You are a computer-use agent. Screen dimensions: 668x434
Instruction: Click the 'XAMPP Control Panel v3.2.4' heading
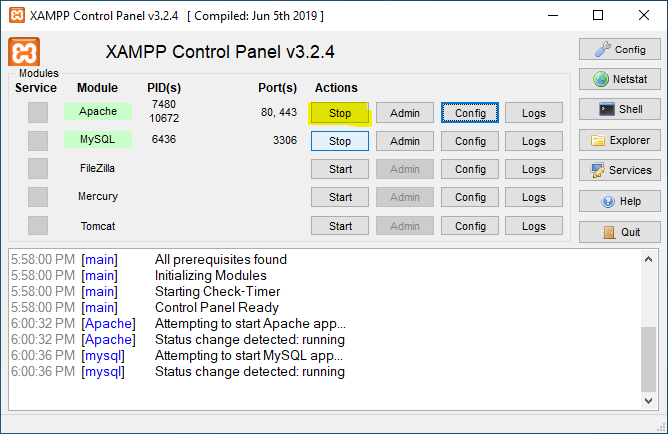220,52
